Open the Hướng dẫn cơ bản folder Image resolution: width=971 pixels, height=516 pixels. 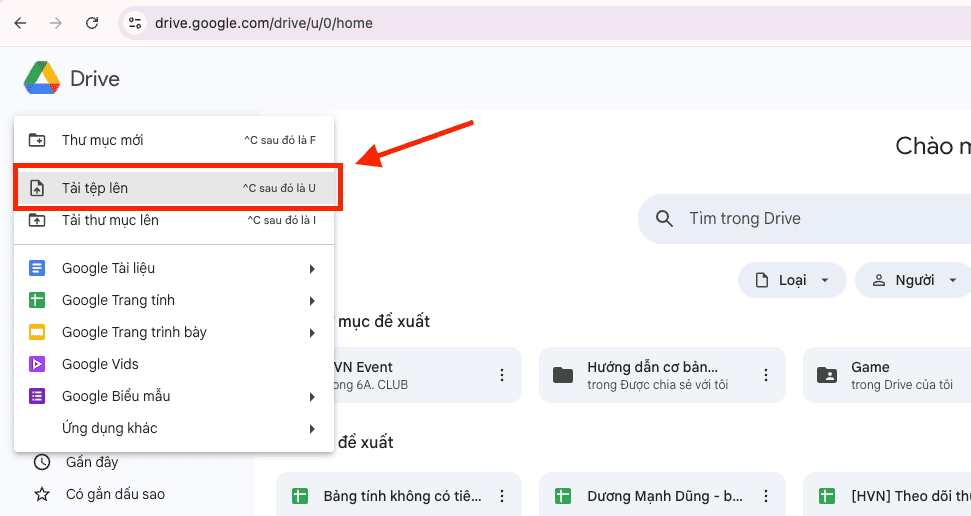(x=662, y=375)
